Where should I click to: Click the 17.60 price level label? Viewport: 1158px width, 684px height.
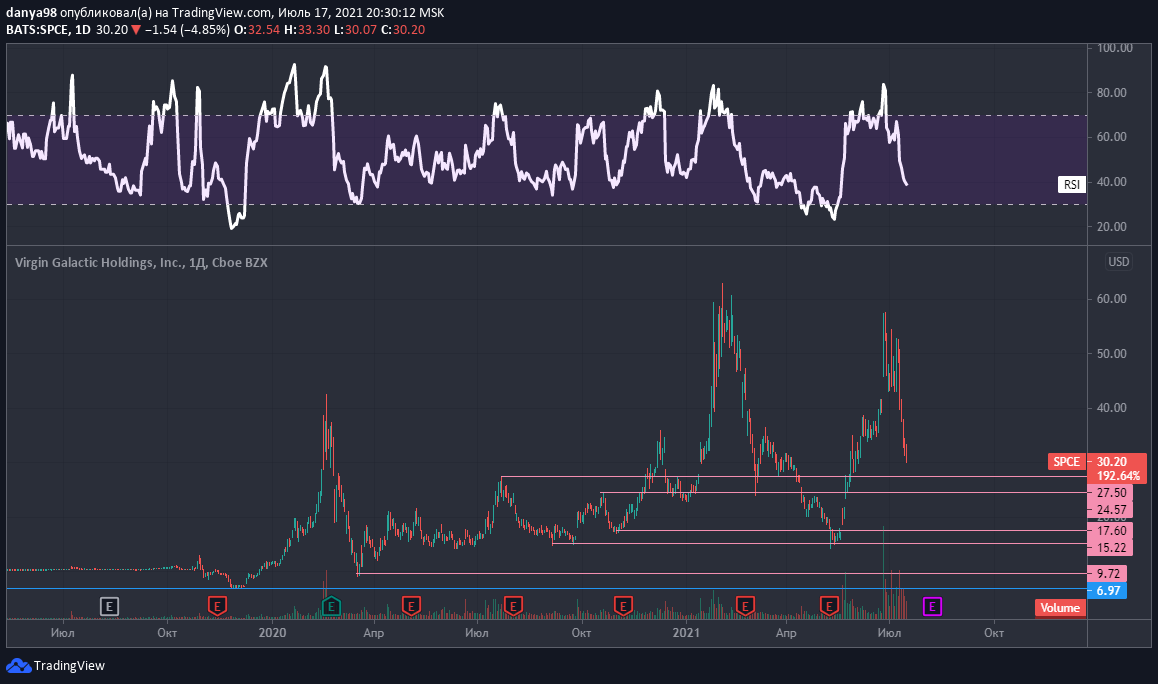pyautogui.click(x=1110, y=530)
